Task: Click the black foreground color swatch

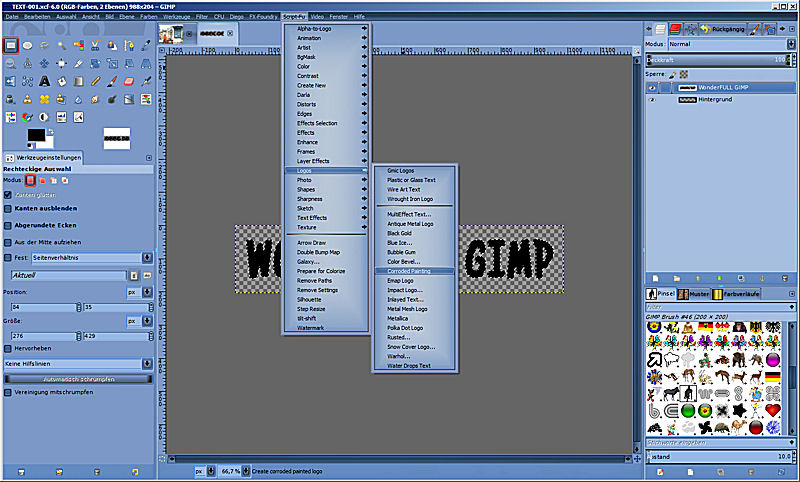Action: coord(36,135)
